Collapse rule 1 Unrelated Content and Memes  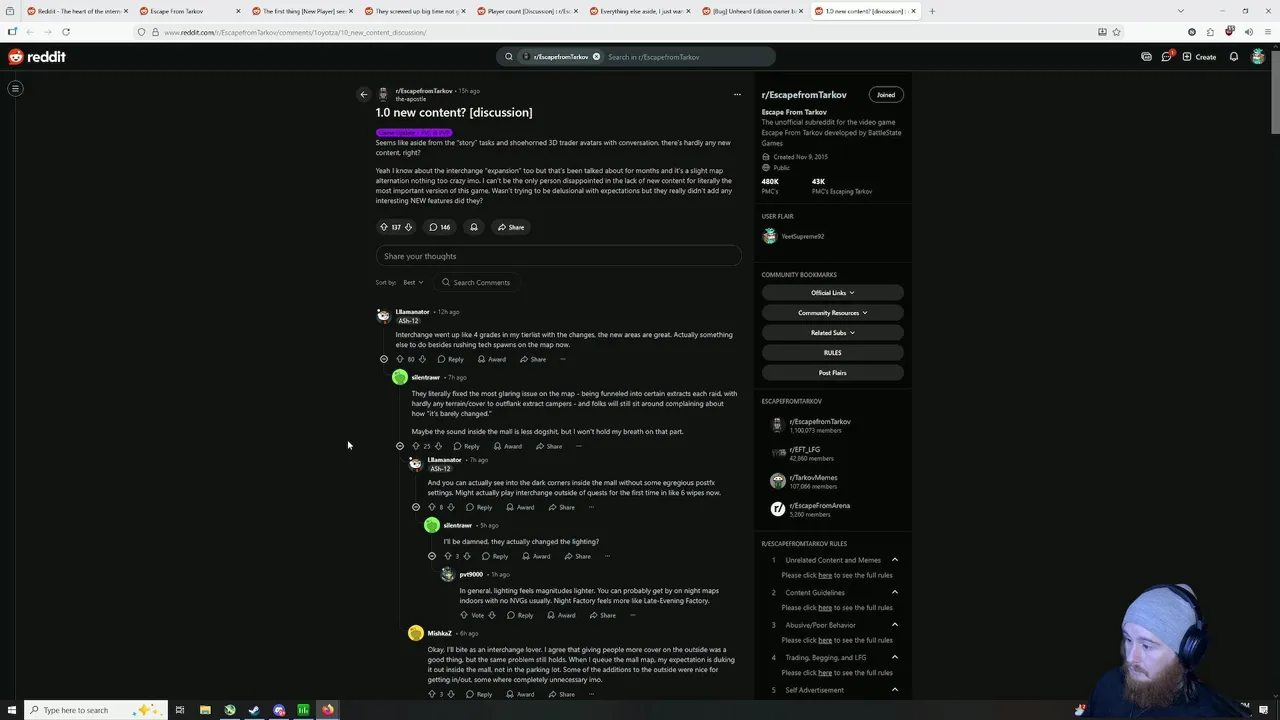point(895,560)
